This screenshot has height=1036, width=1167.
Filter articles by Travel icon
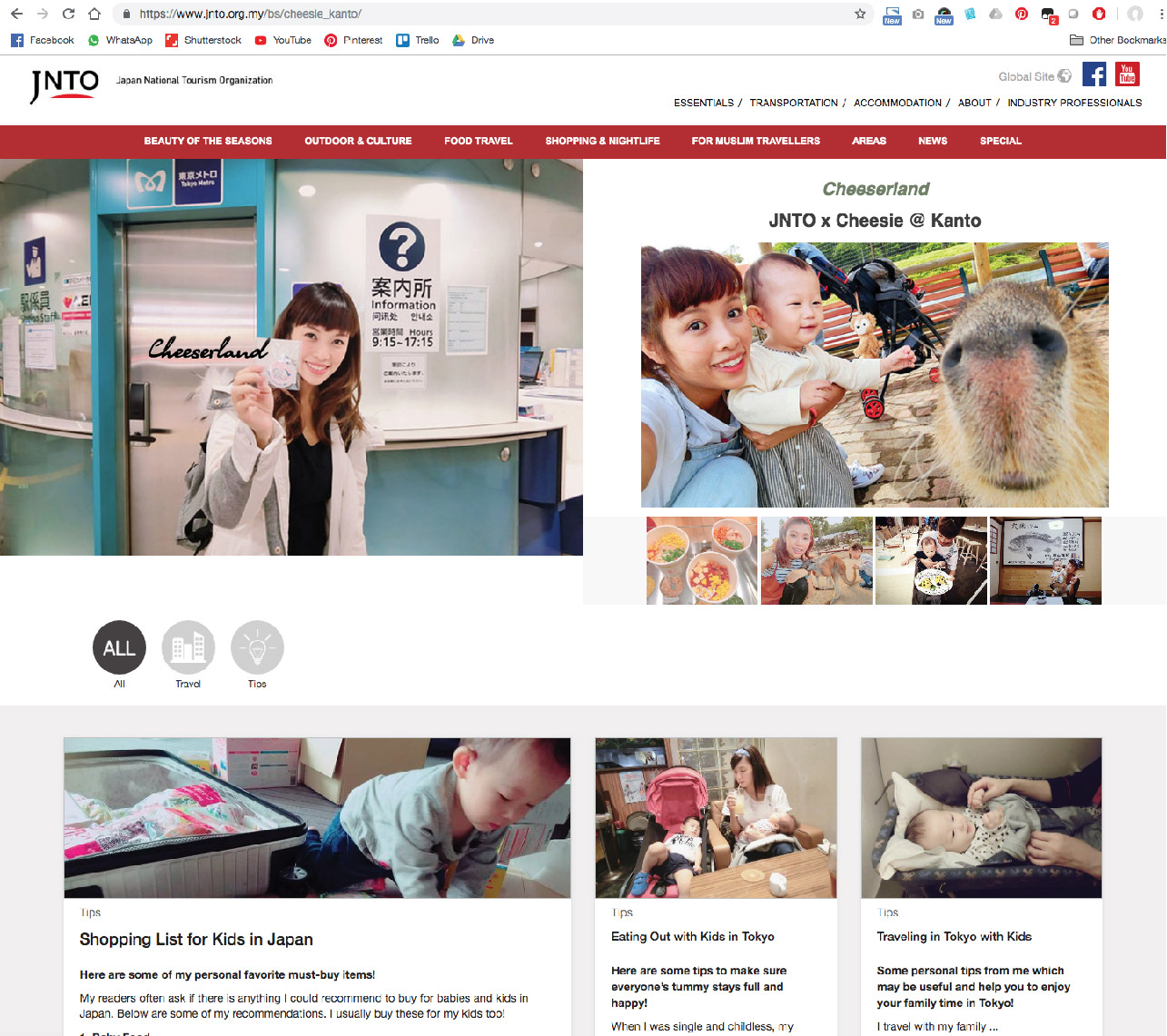click(188, 647)
